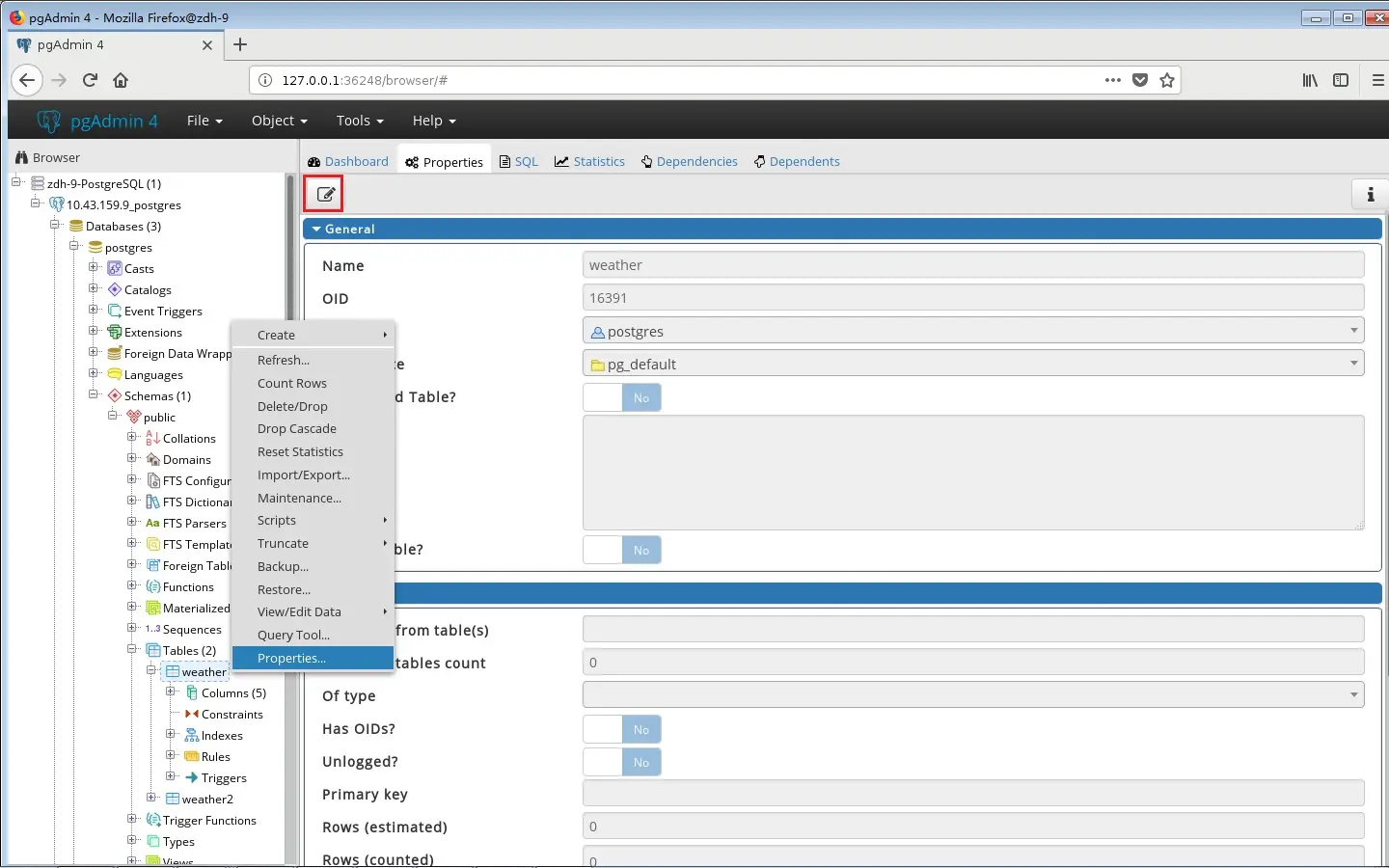
Task: Bookmark this page with the star icon
Action: click(1167, 80)
